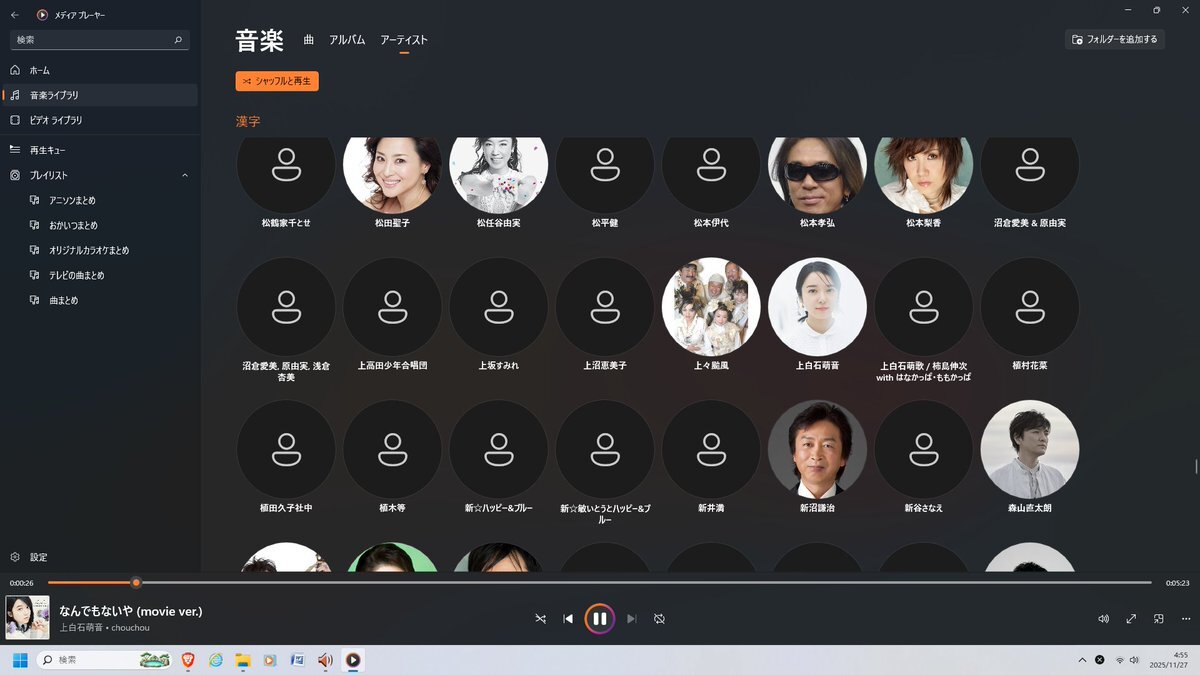Click フォルダーを追加する button

point(1115,40)
